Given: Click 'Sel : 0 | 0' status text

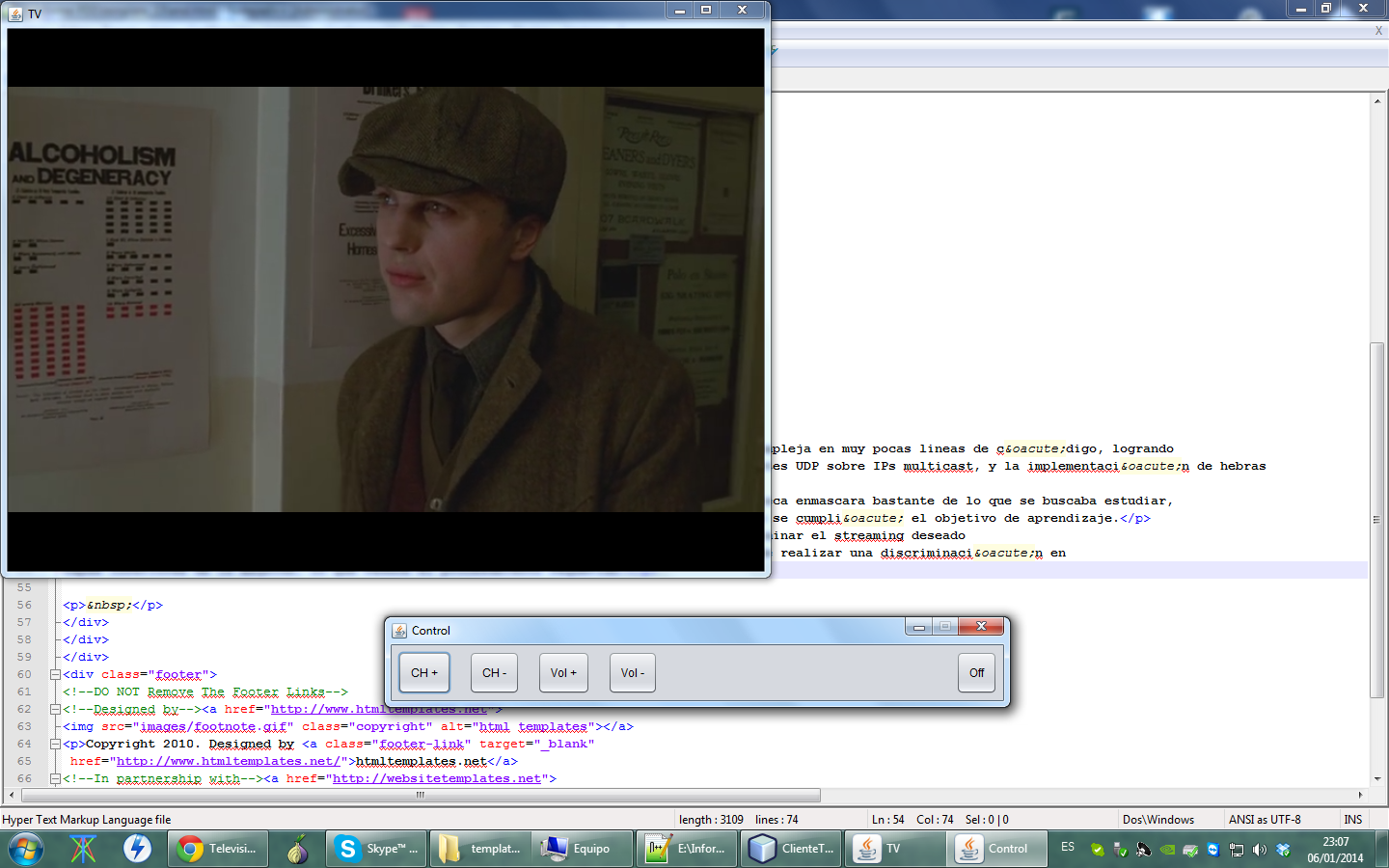Looking at the screenshot, I should click(x=987, y=820).
